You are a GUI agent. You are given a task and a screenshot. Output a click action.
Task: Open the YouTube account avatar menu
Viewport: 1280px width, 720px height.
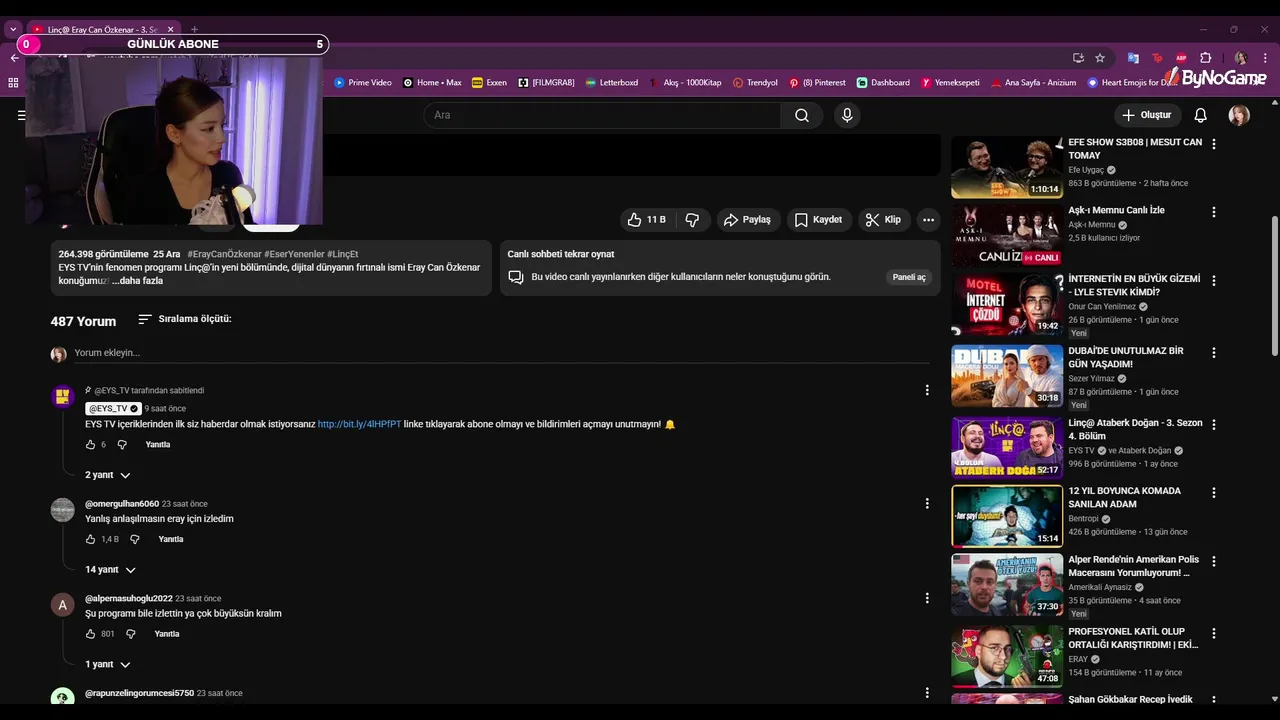pos(1239,115)
